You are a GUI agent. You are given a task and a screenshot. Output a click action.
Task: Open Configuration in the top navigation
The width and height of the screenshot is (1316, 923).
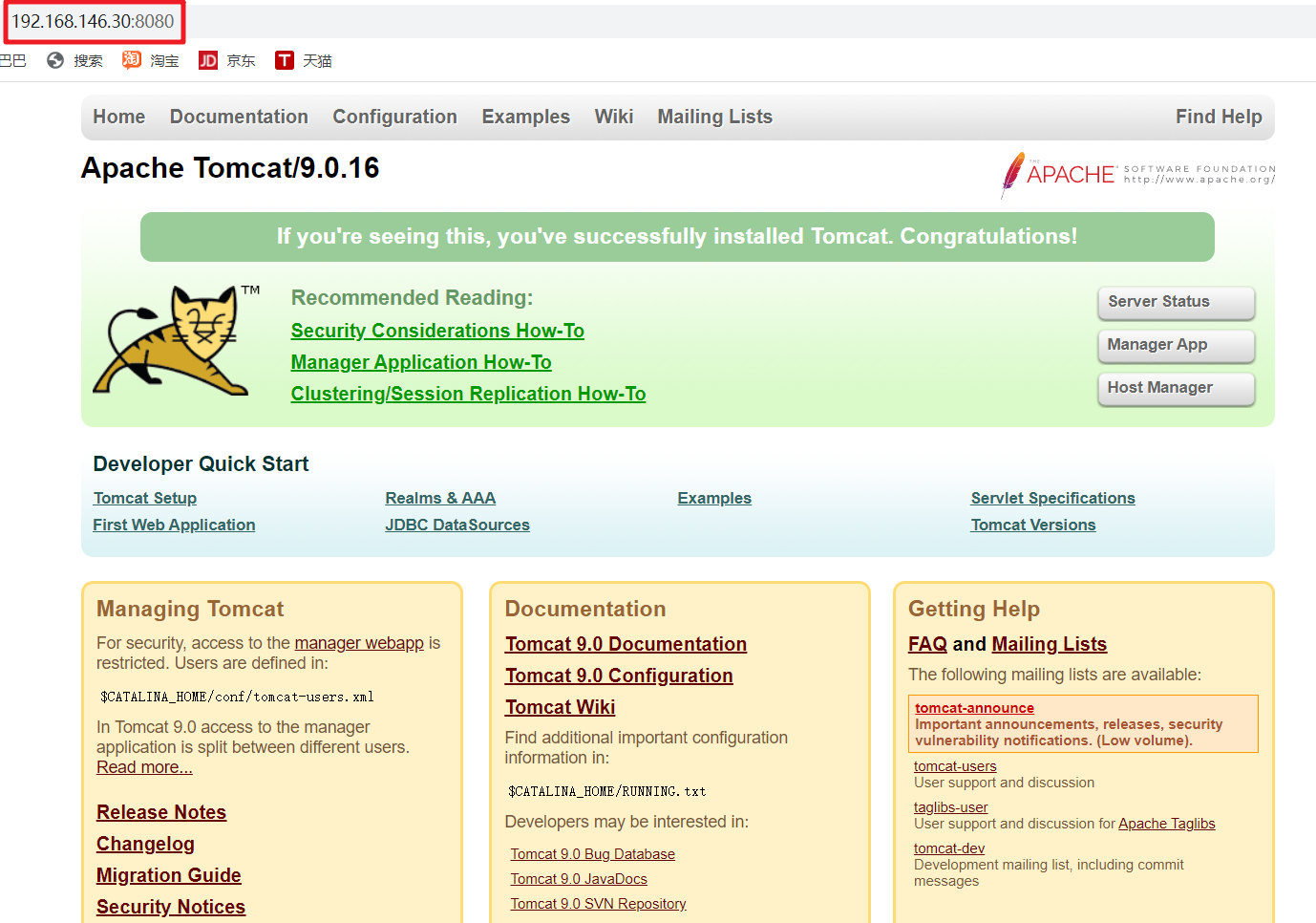394,117
